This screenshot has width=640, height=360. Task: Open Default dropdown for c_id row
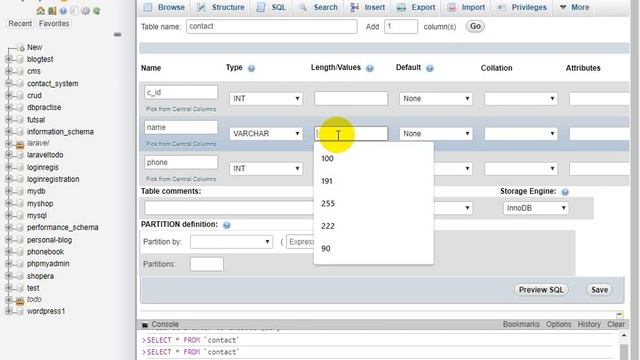pyautogui.click(x=436, y=99)
